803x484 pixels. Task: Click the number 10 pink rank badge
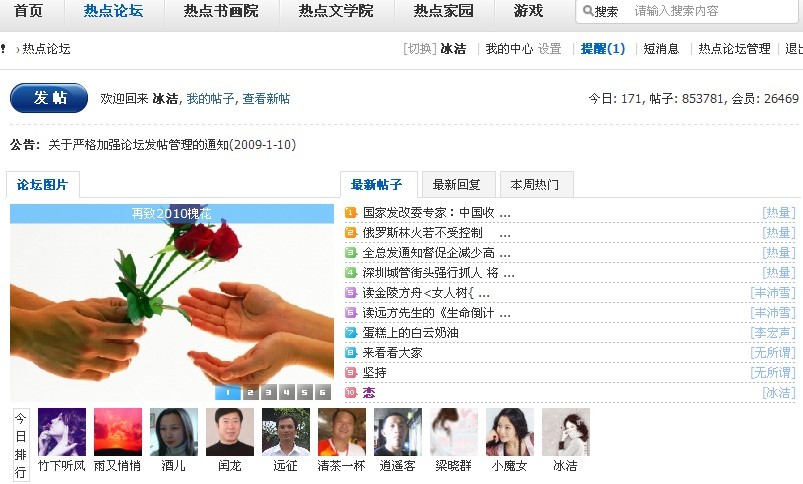click(350, 392)
